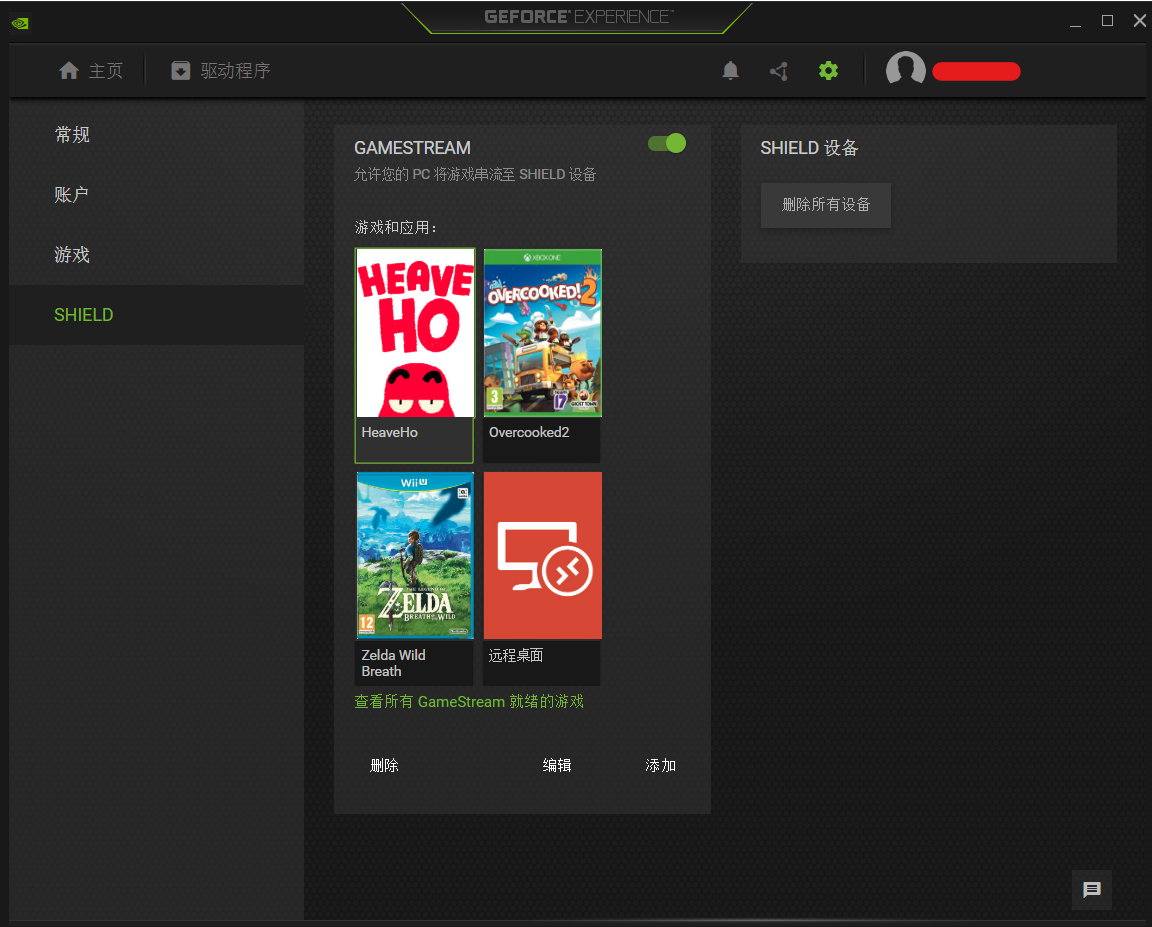This screenshot has width=1152, height=927.
Task: Select 账户 in the settings sidebar
Action: (x=156, y=195)
